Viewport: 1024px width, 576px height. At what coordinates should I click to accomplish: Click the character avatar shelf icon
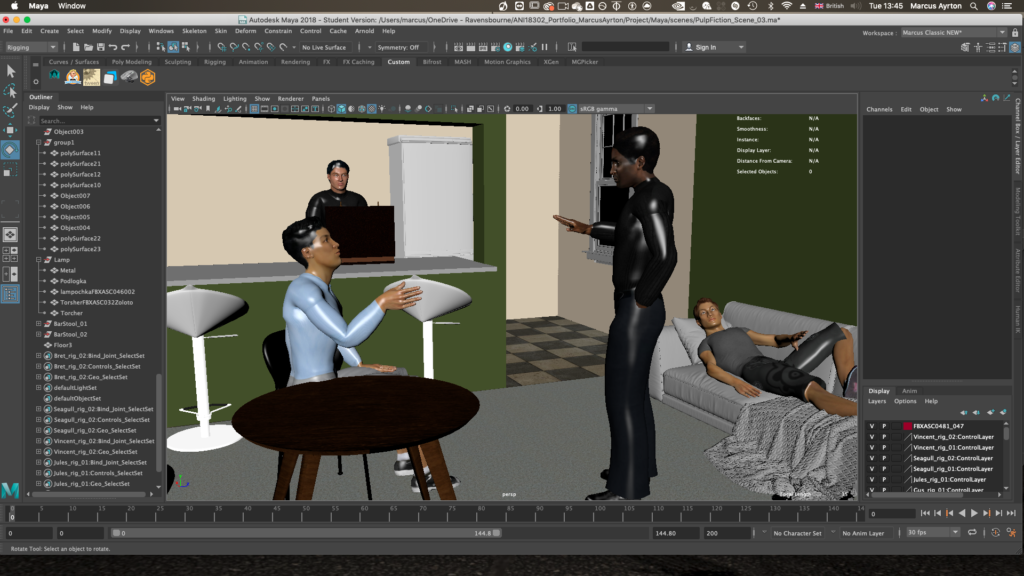tap(72, 77)
